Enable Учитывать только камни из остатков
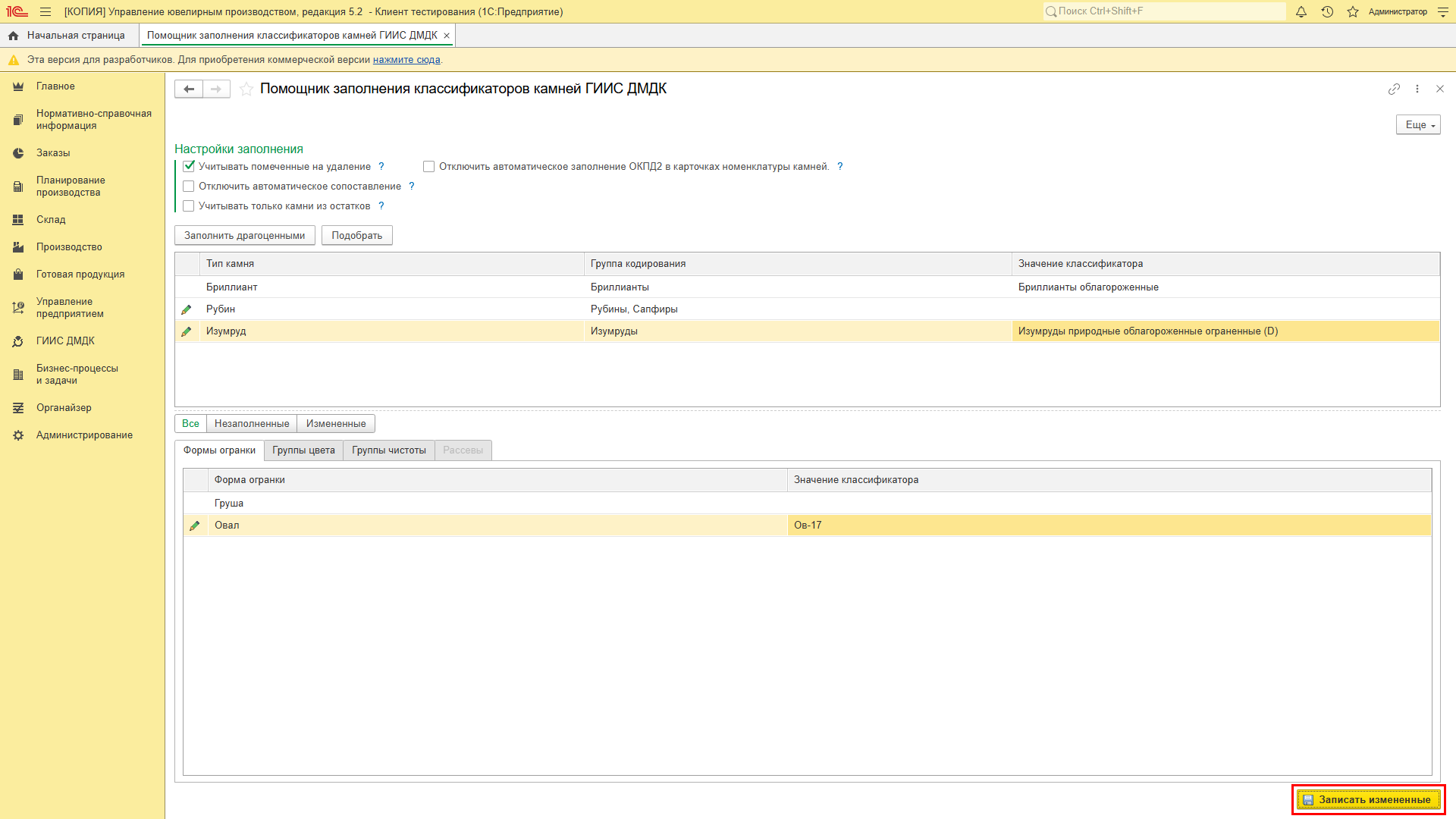The height and width of the screenshot is (819, 1456). click(189, 206)
